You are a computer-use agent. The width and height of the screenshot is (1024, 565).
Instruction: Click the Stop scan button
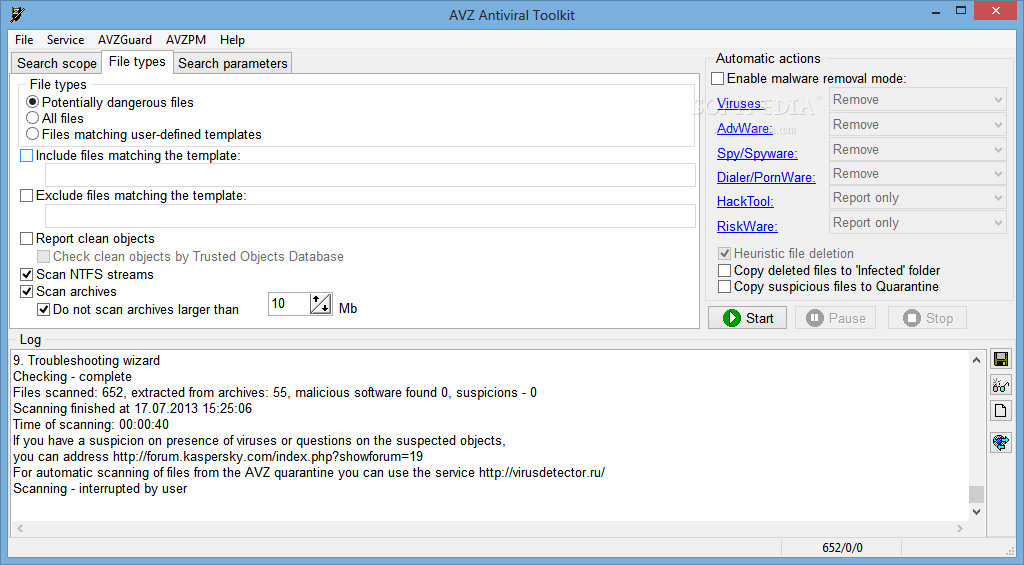pyautogui.click(x=927, y=318)
